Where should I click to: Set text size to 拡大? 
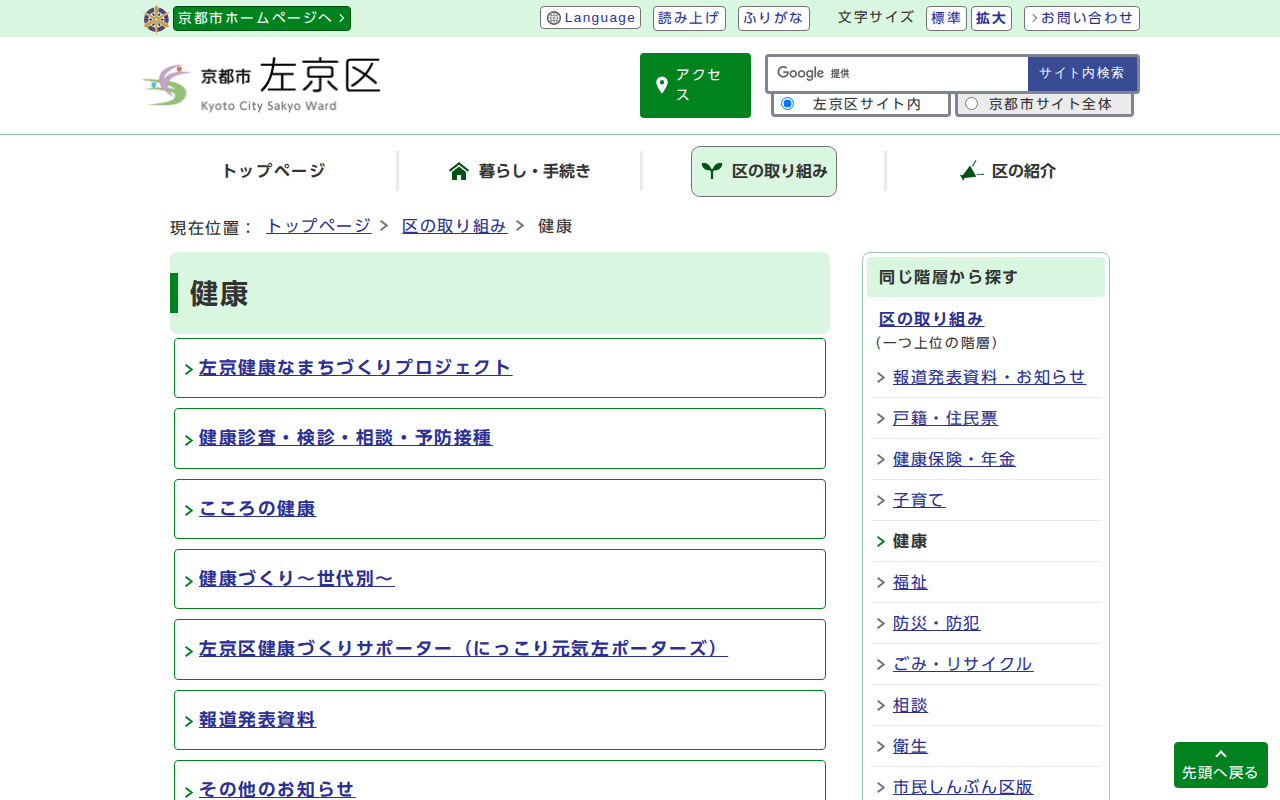(x=993, y=18)
